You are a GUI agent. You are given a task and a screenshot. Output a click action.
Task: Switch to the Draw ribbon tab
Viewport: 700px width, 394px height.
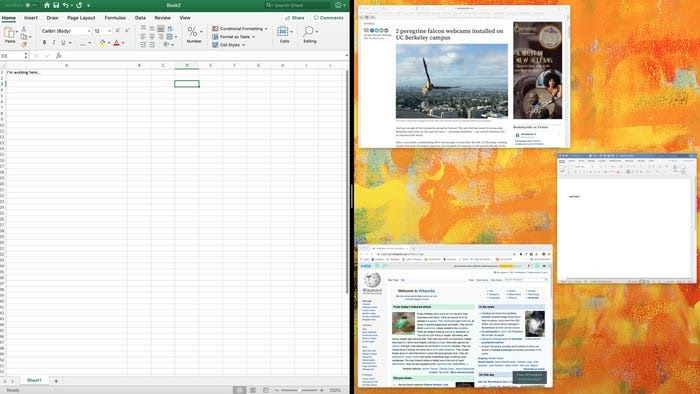pyautogui.click(x=52, y=18)
